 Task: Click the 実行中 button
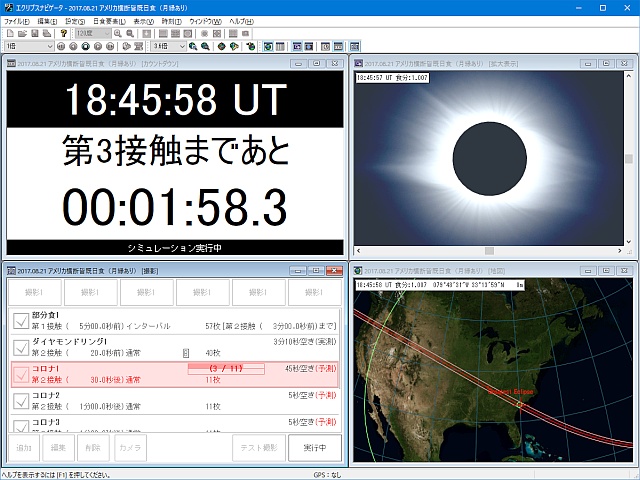[x=315, y=447]
